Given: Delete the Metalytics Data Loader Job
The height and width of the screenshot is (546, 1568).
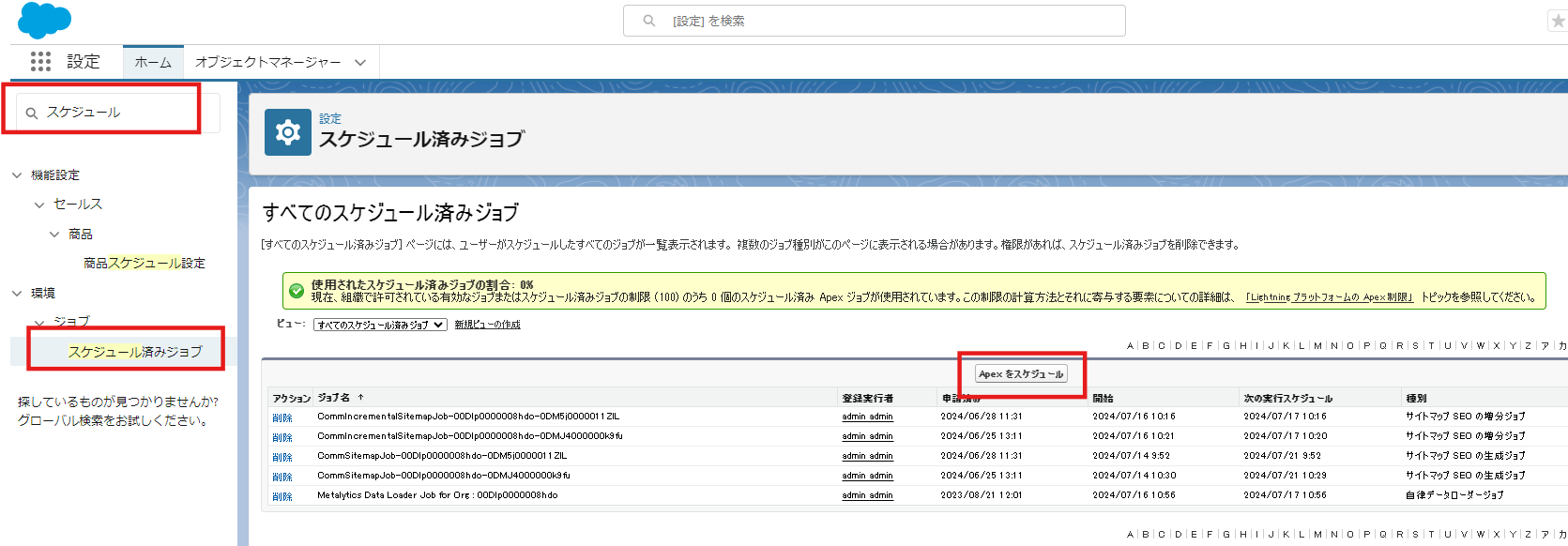Looking at the screenshot, I should (282, 496).
